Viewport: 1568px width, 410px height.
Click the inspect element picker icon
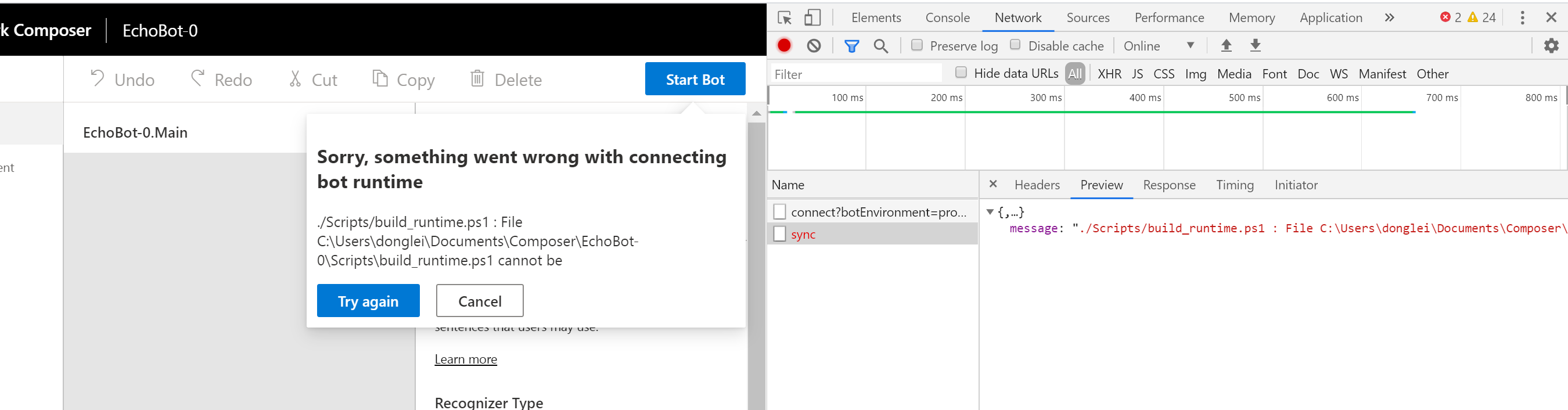[x=785, y=17]
